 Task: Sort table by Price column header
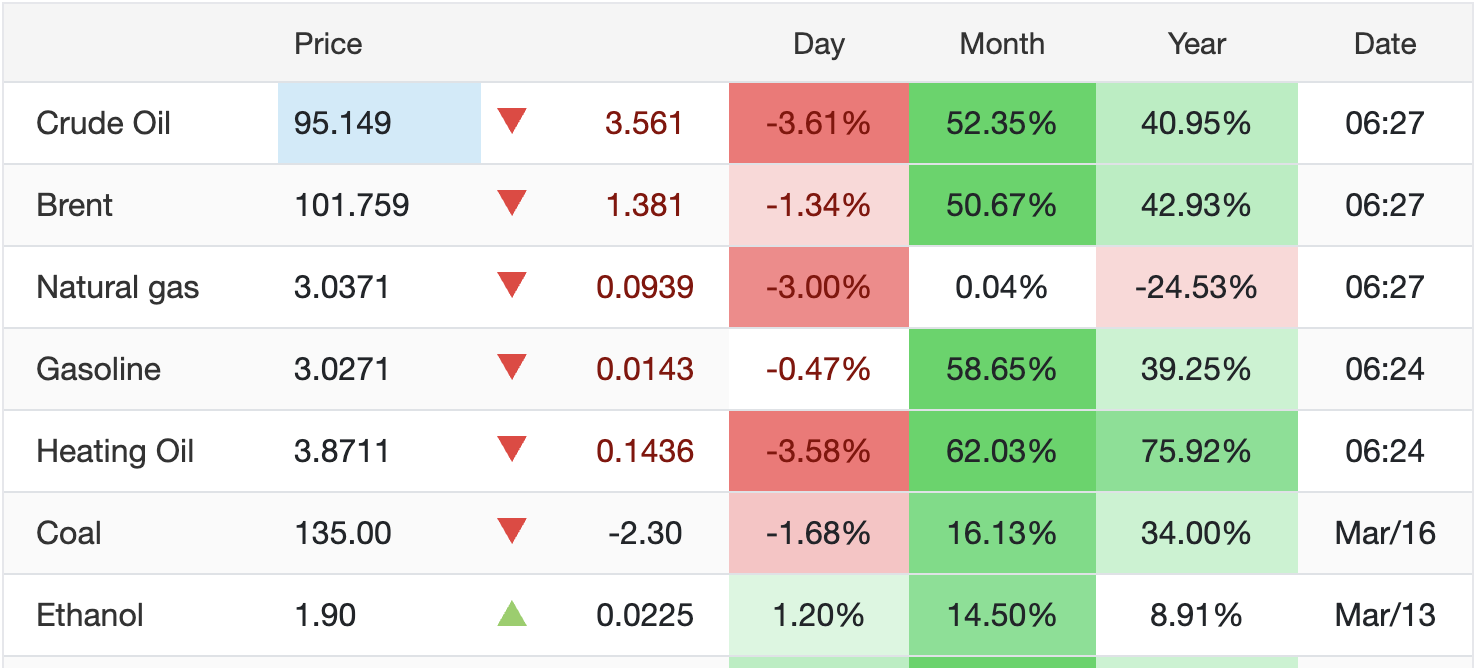[328, 44]
